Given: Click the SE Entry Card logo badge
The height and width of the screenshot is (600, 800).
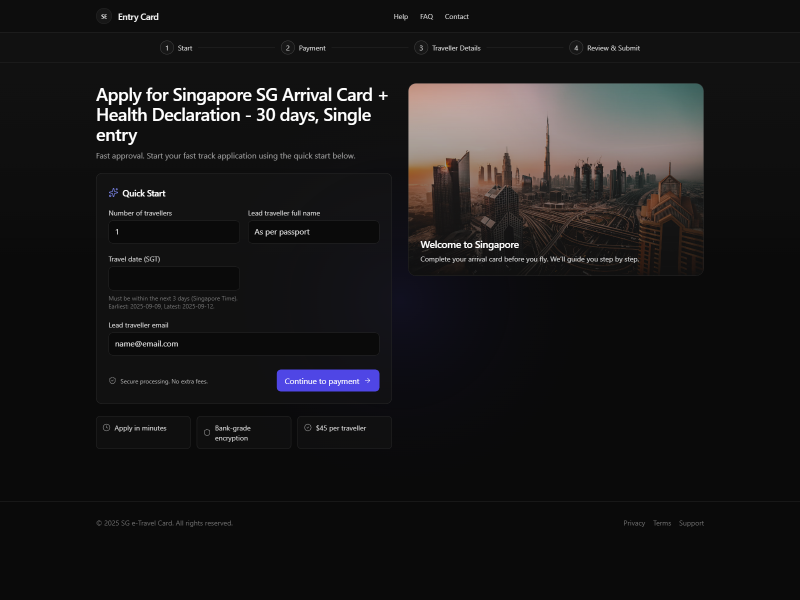Looking at the screenshot, I should (104, 16).
